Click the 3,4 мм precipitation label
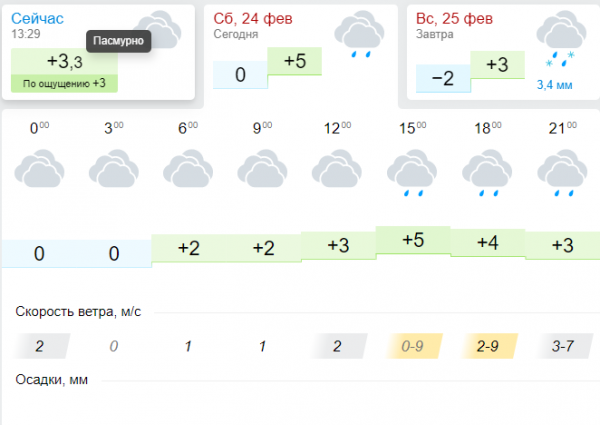 [x=554, y=85]
